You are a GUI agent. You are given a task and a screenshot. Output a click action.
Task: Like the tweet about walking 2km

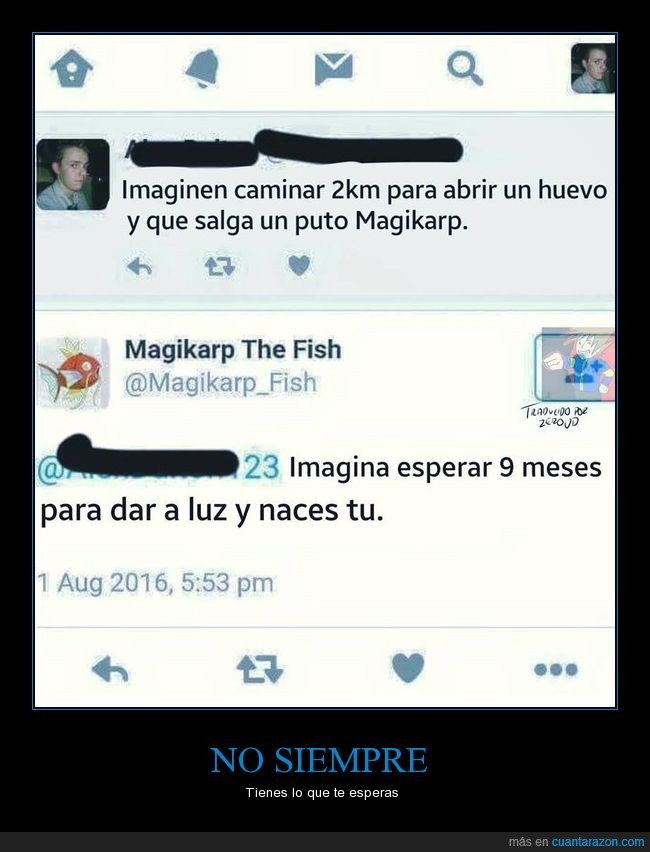299,265
